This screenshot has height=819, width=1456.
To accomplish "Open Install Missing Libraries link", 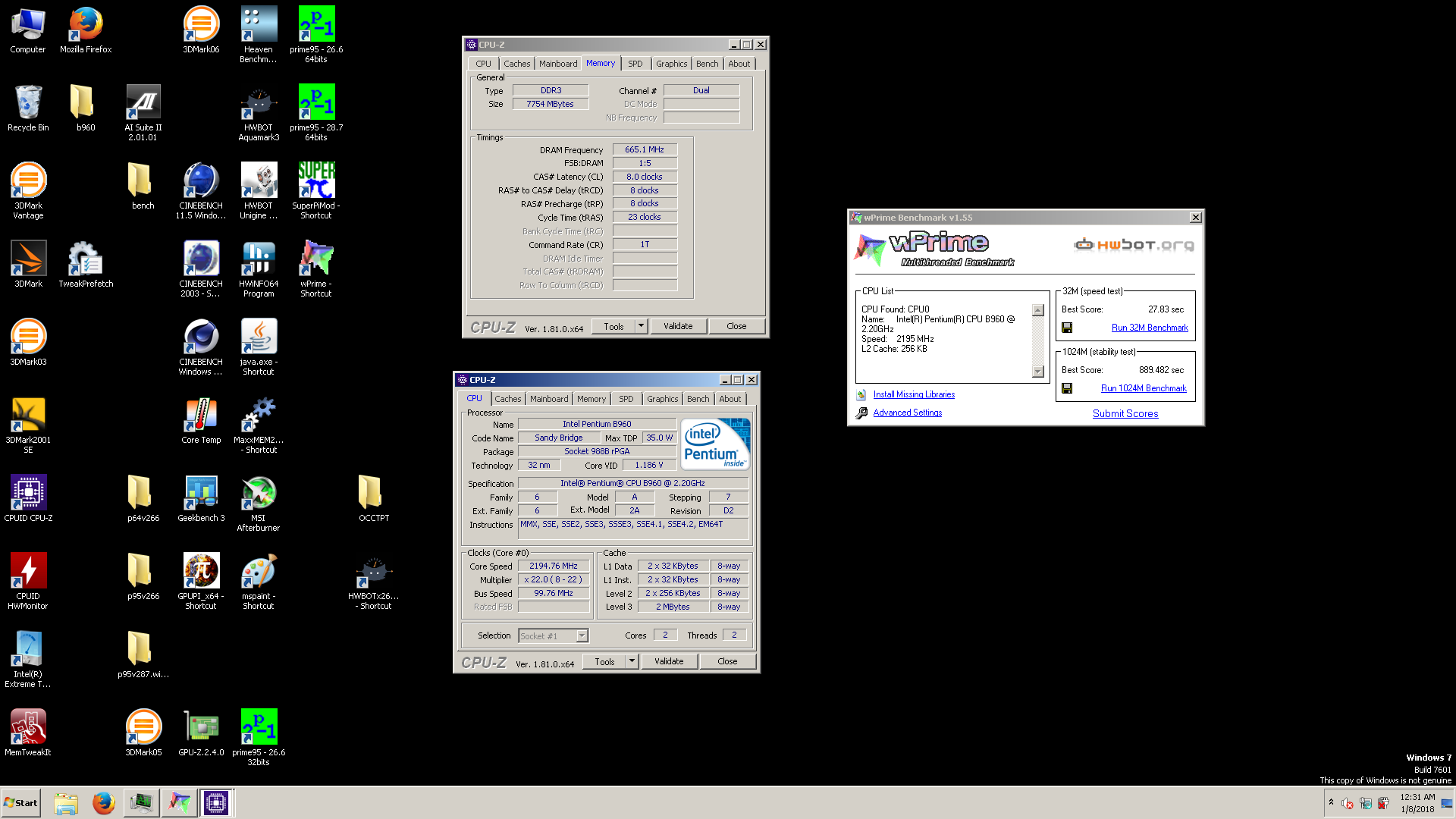I will 914,394.
